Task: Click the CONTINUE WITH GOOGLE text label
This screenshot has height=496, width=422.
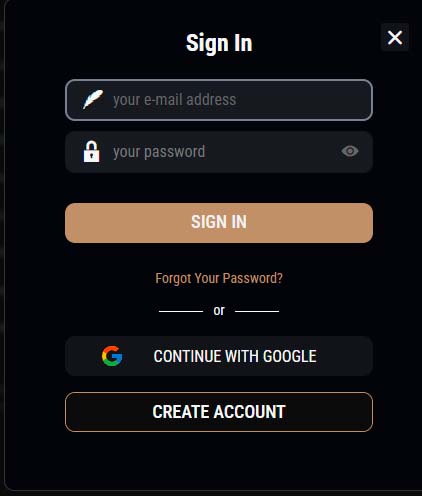Action: (235, 356)
